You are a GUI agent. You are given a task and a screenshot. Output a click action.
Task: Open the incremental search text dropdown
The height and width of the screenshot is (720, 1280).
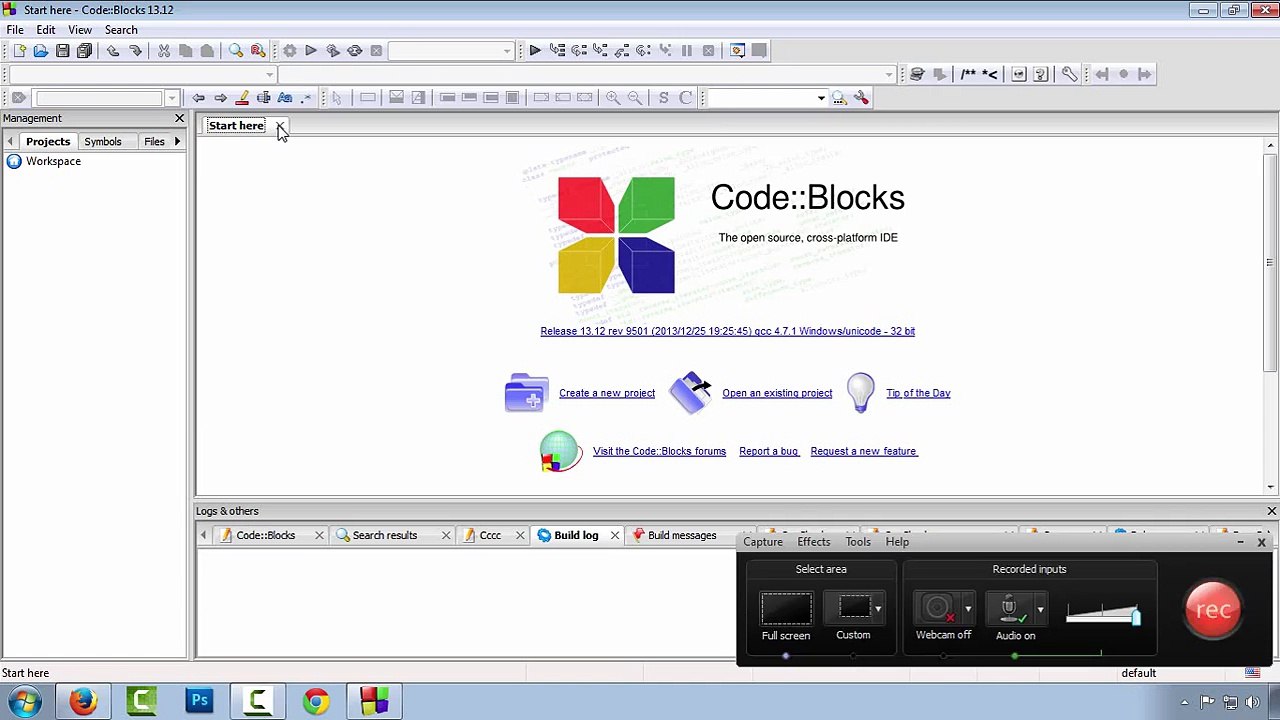coord(172,98)
